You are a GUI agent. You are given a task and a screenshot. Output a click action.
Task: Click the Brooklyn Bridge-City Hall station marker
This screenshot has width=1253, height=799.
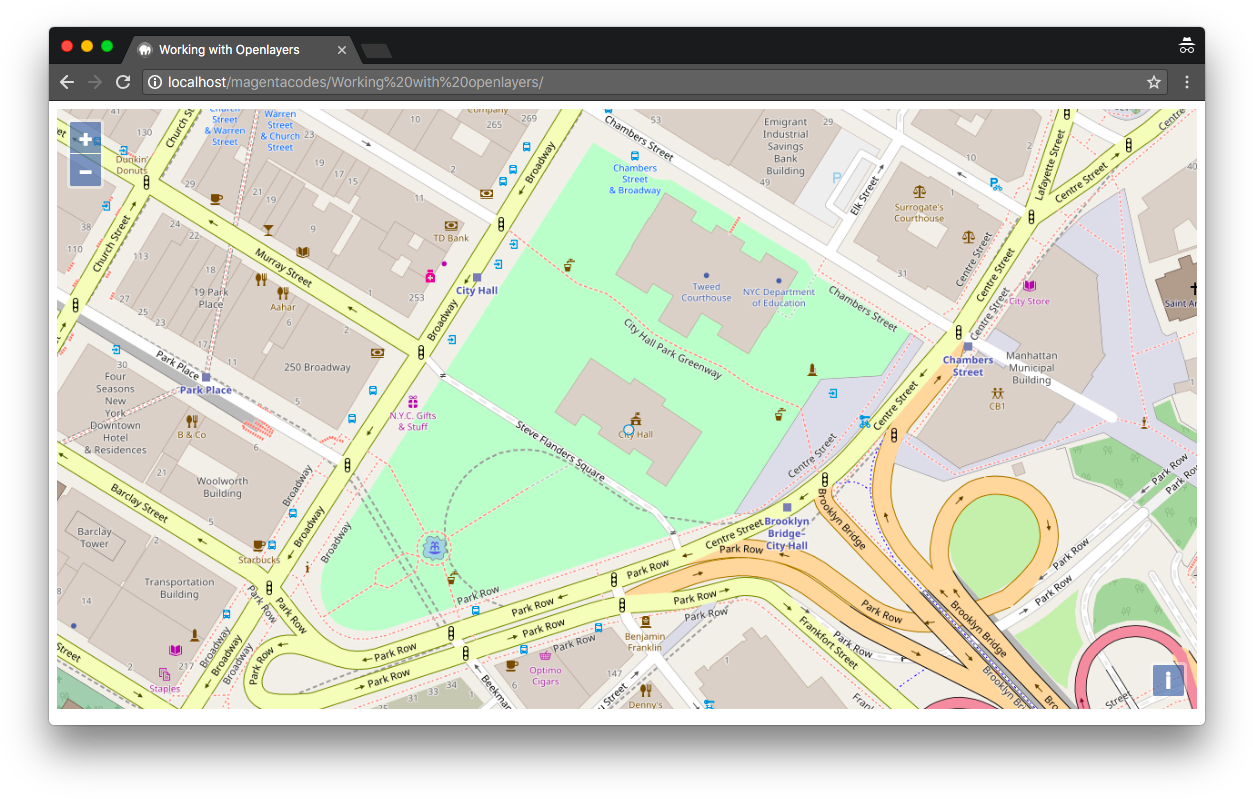(x=787, y=508)
